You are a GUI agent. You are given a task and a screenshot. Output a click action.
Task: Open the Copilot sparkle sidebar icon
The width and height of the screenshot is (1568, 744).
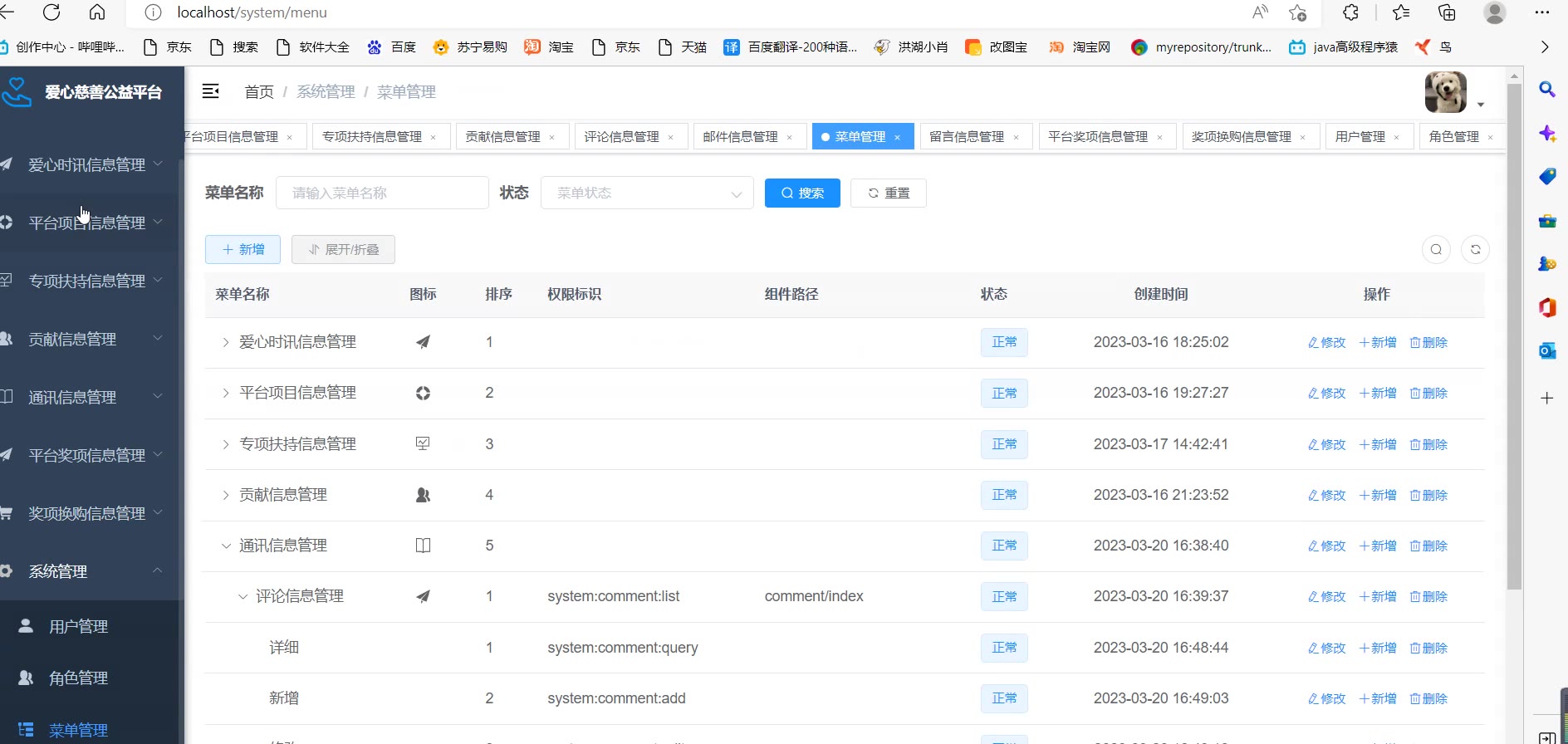(1547, 133)
